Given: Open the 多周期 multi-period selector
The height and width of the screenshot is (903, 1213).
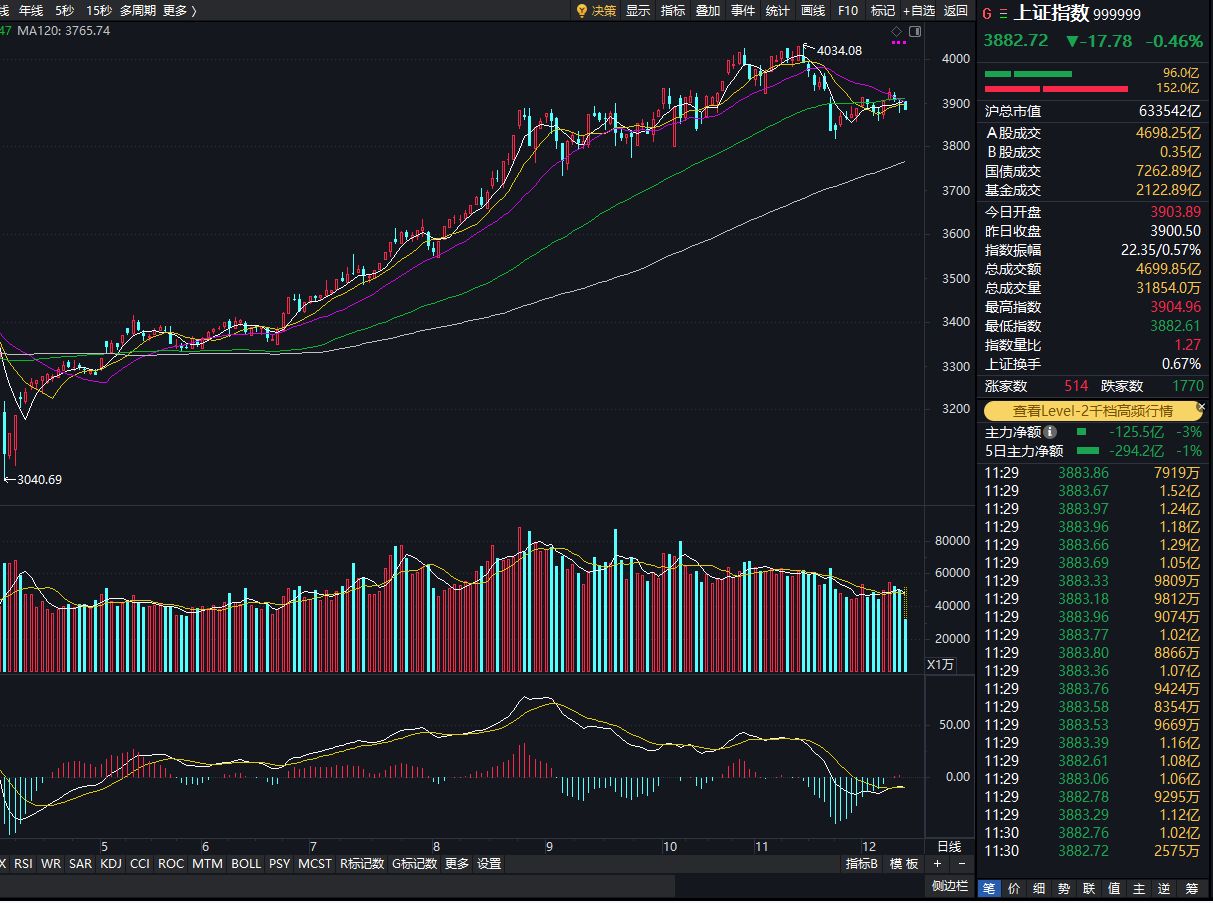Looking at the screenshot, I should 137,10.
